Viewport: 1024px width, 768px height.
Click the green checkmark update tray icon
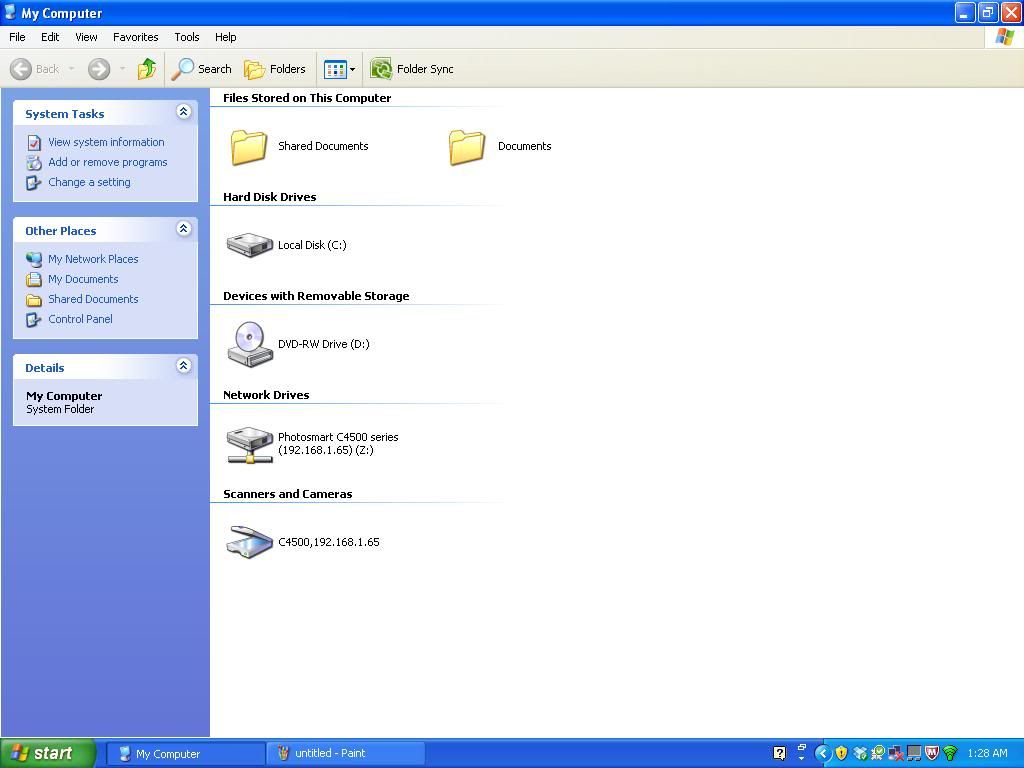(x=878, y=754)
